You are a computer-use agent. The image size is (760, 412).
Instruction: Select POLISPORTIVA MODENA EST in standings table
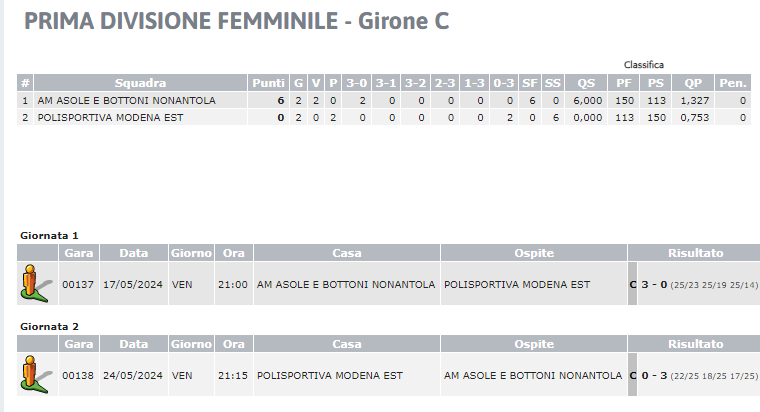click(111, 117)
